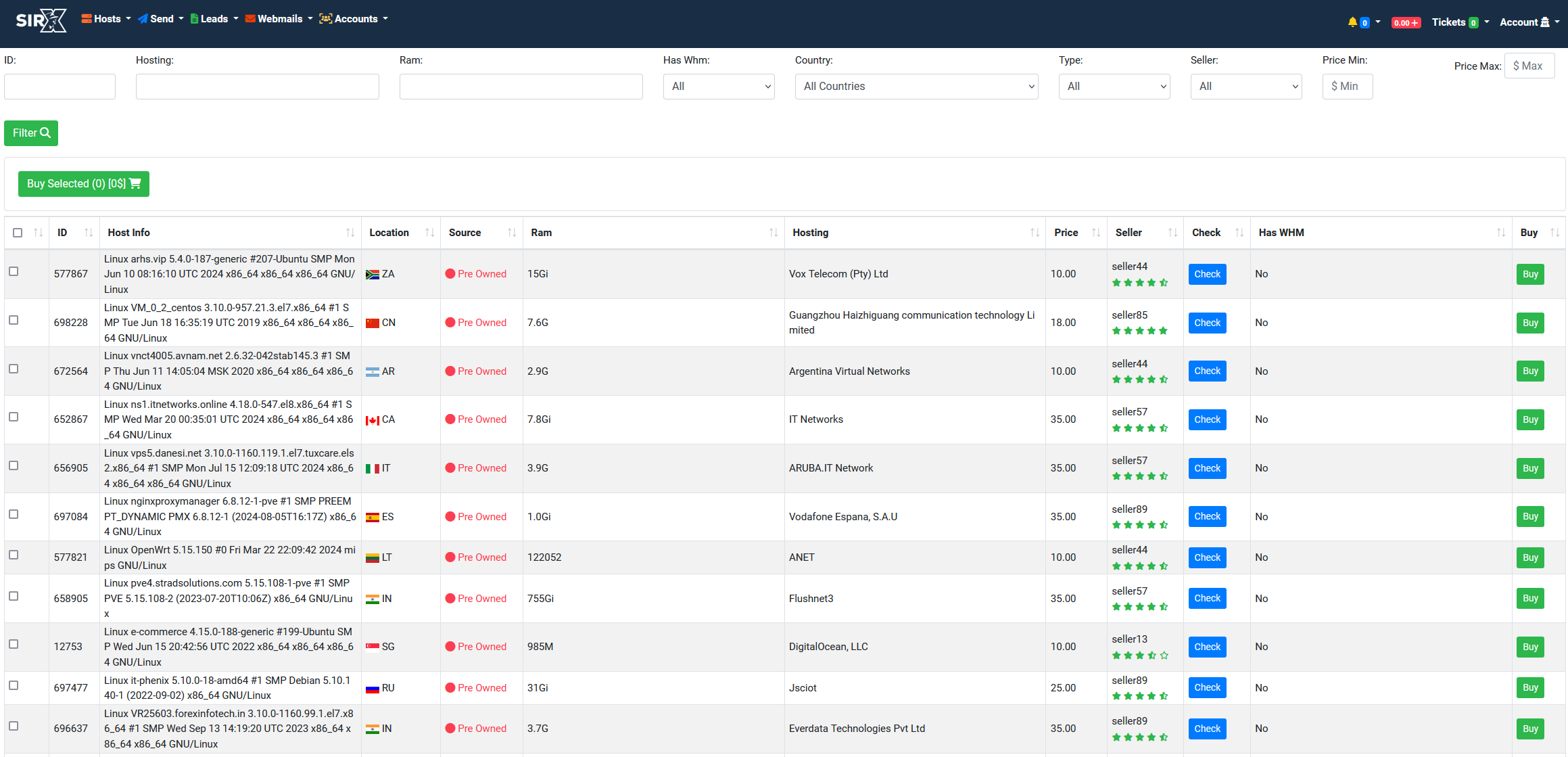Open the Type dropdown filter
This screenshot has height=757, width=1568.
pyautogui.click(x=1114, y=87)
